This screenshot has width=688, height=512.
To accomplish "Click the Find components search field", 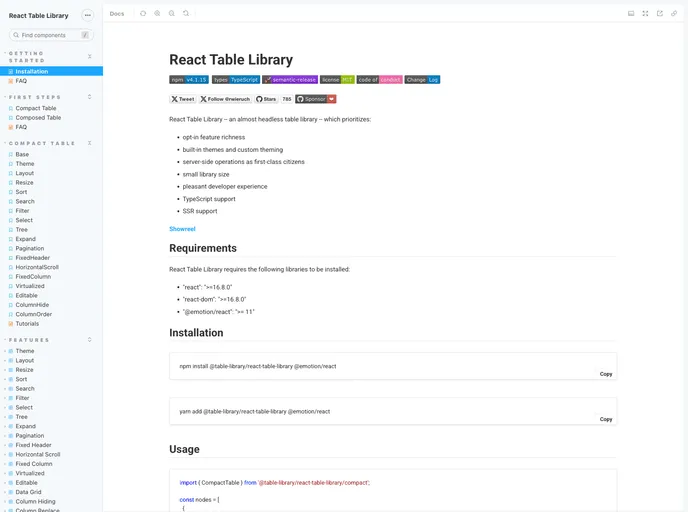I will [51, 35].
